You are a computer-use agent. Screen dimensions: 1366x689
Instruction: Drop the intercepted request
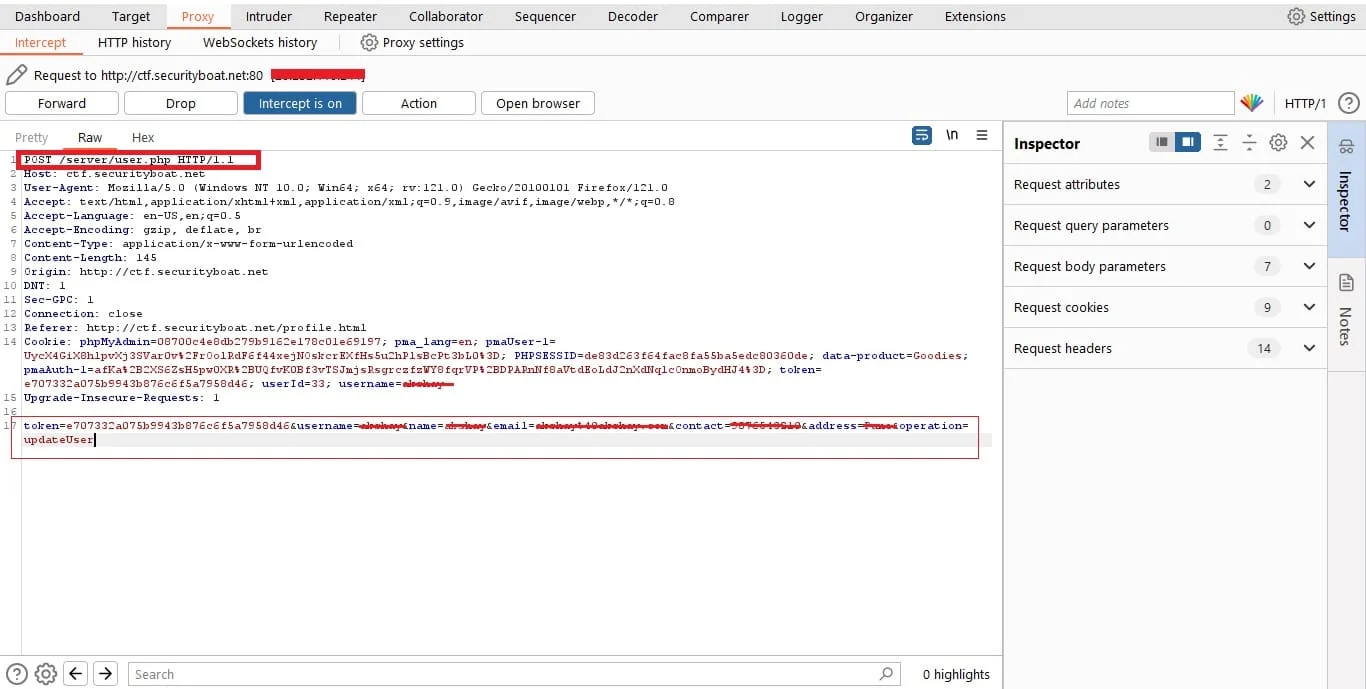181,103
